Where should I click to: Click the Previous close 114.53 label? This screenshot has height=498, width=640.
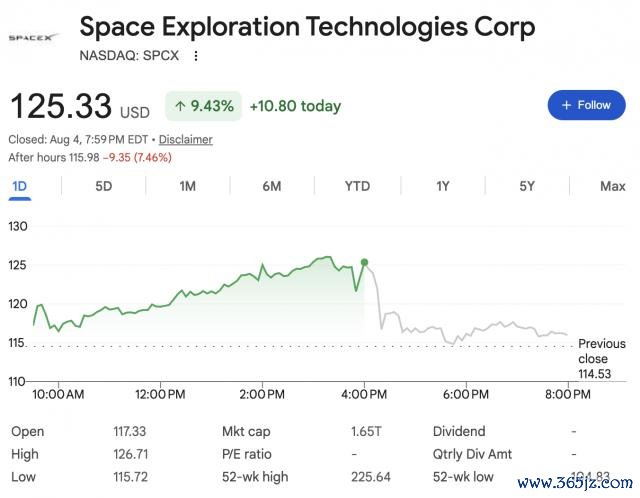point(601,359)
